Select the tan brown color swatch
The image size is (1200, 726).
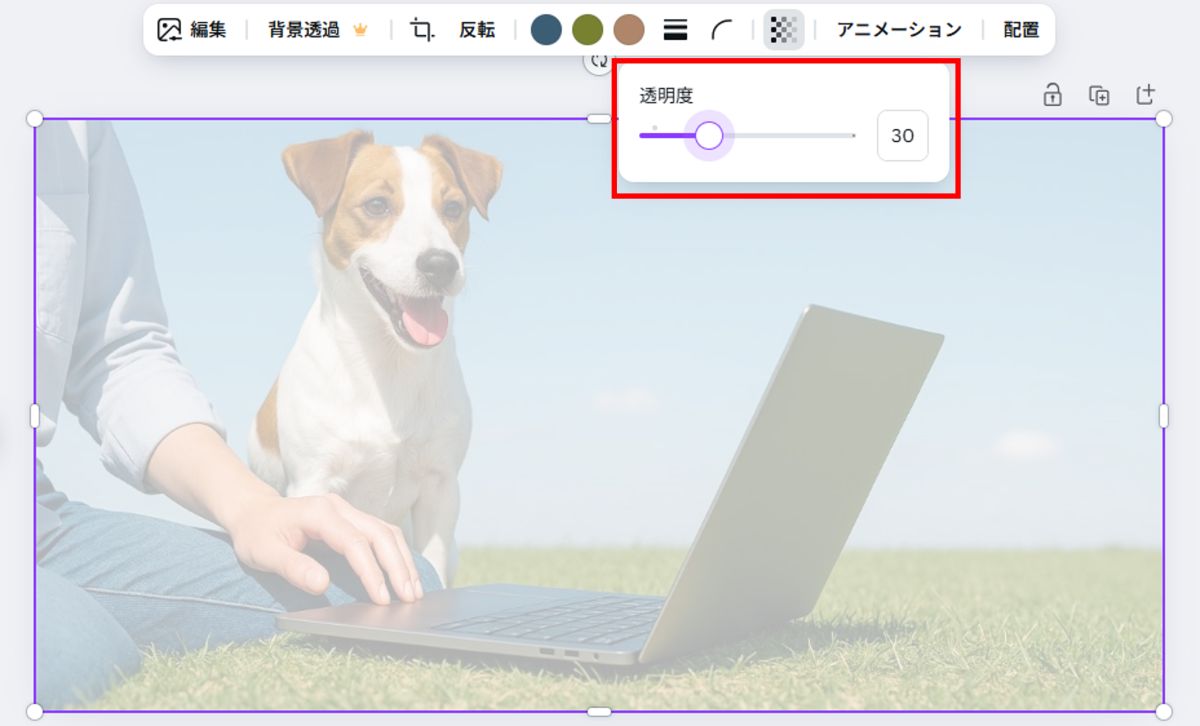pyautogui.click(x=629, y=30)
